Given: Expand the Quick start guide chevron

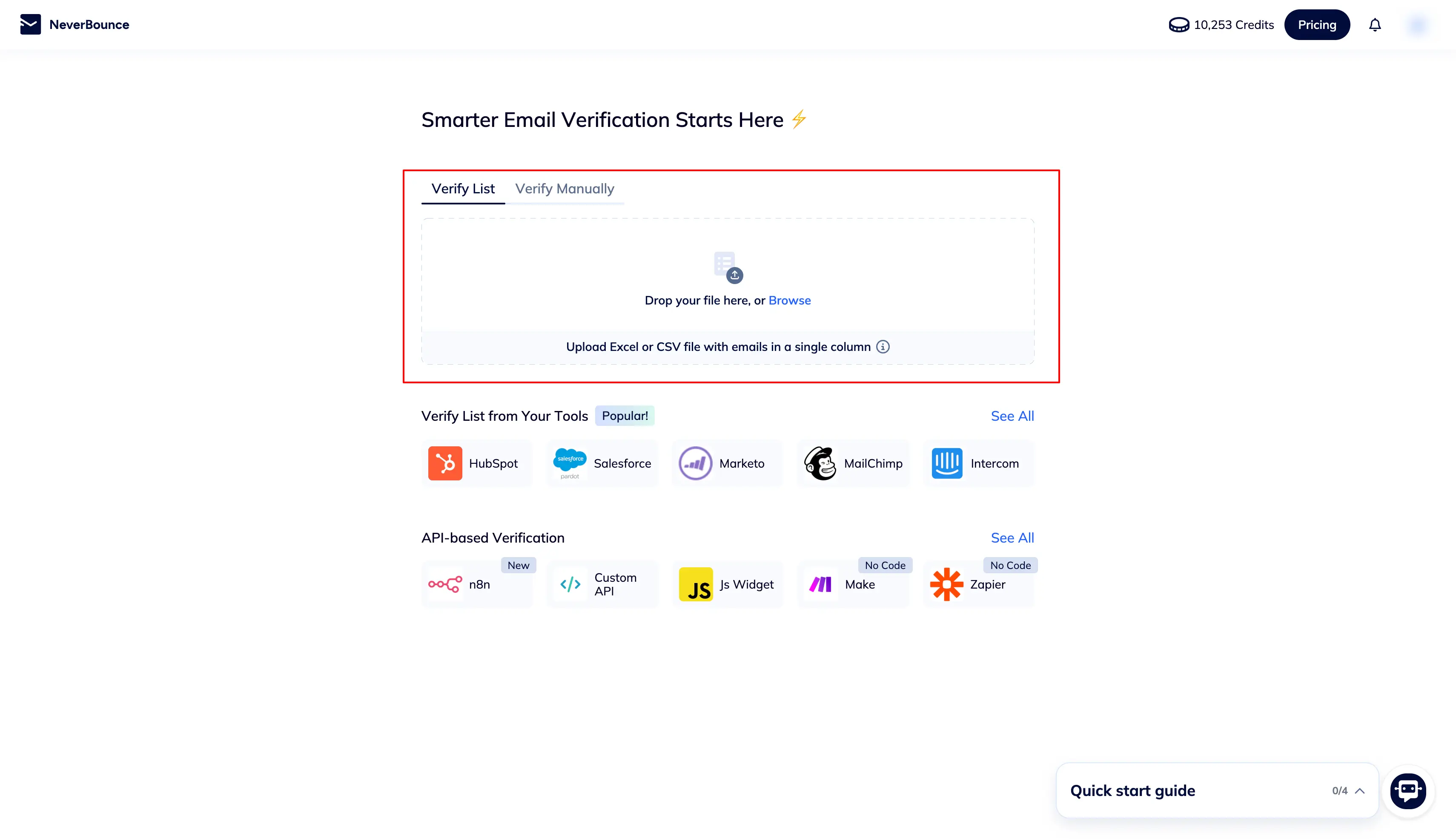Looking at the screenshot, I should point(1360,791).
